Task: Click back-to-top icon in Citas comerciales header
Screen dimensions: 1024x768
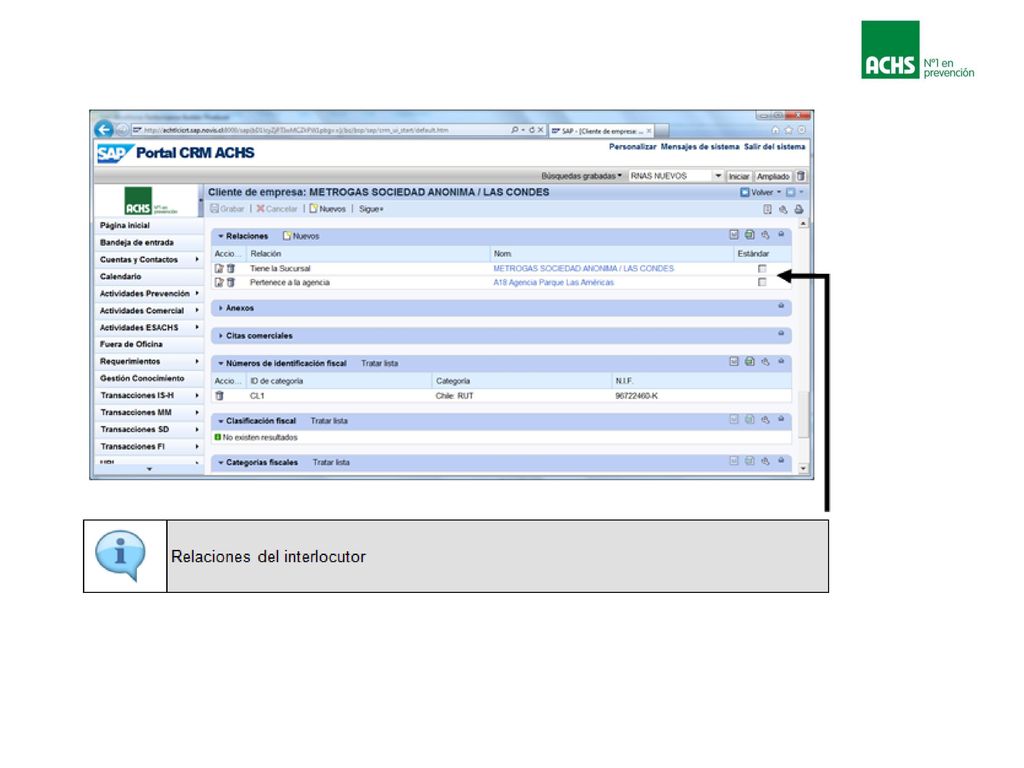Action: click(x=781, y=334)
